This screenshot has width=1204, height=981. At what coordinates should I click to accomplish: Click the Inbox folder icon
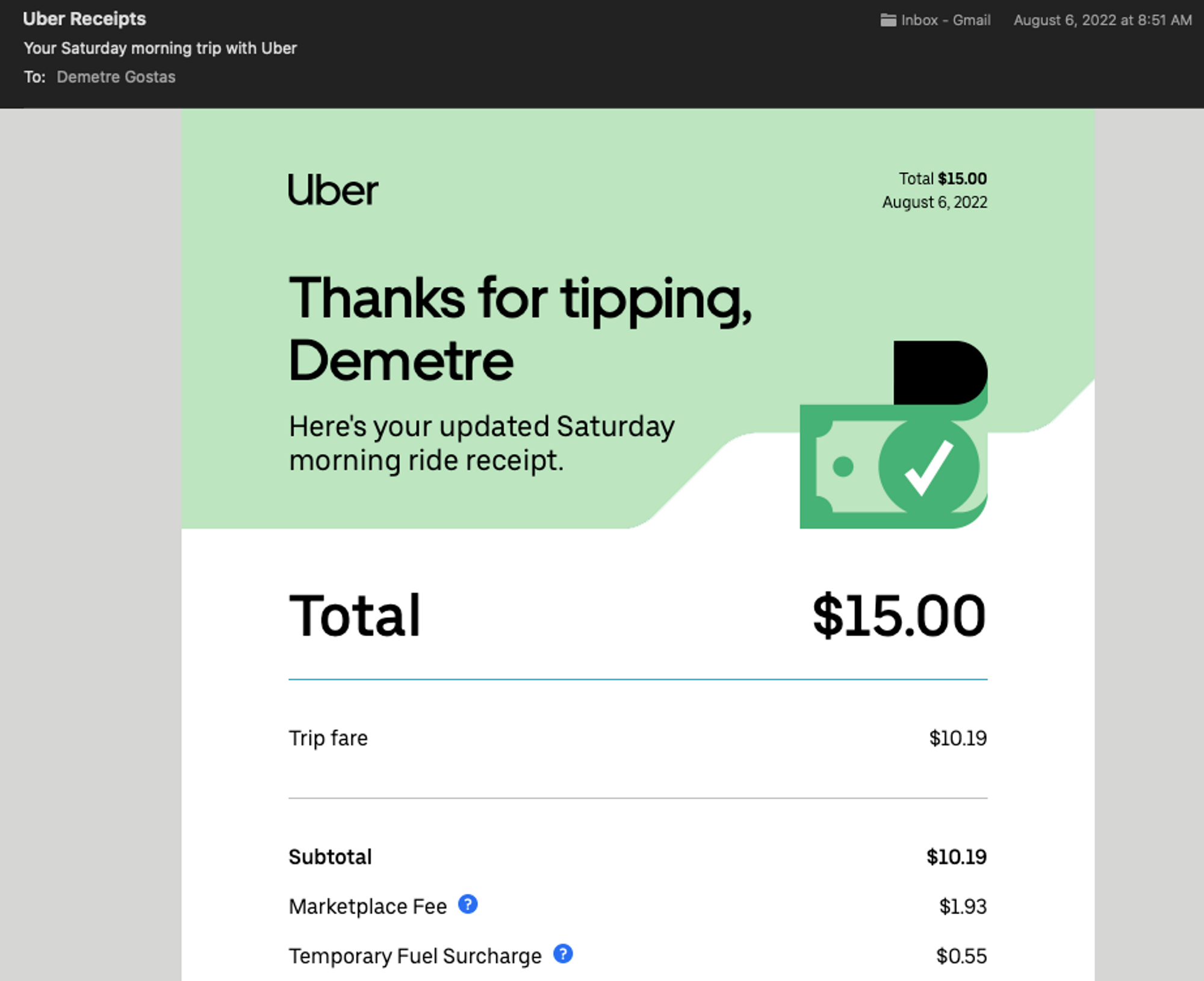(x=888, y=20)
